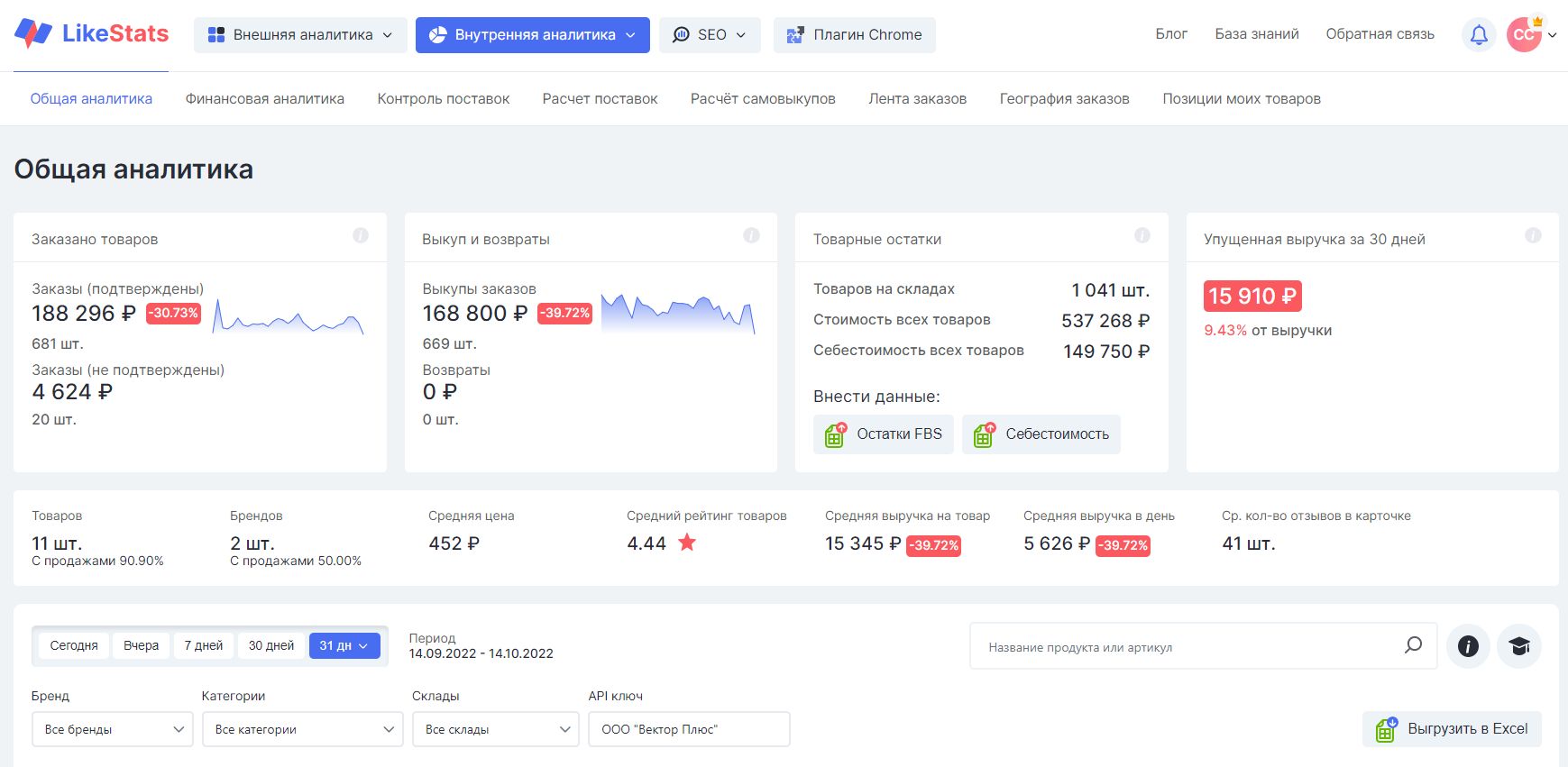Click the round black info button
This screenshot has width=1568, height=767.
[x=1468, y=646]
